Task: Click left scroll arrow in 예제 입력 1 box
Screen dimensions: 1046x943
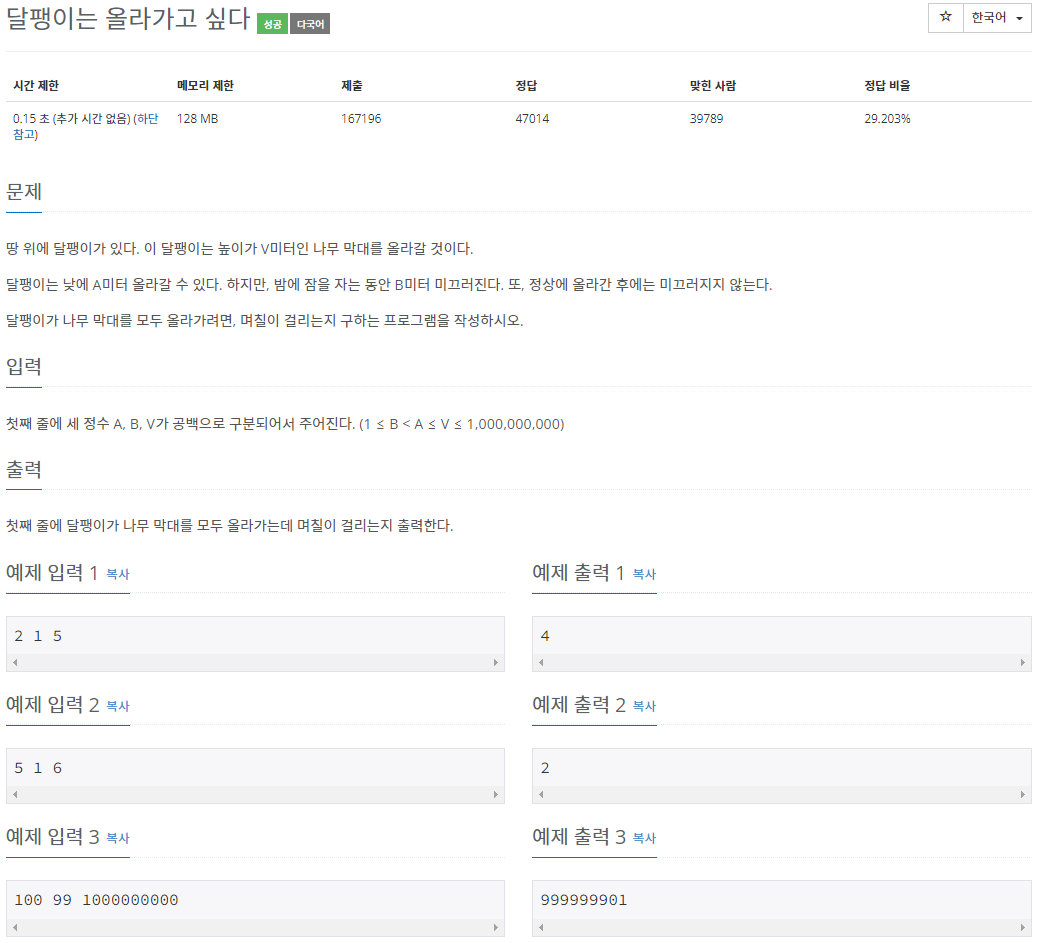Action: 15,662
